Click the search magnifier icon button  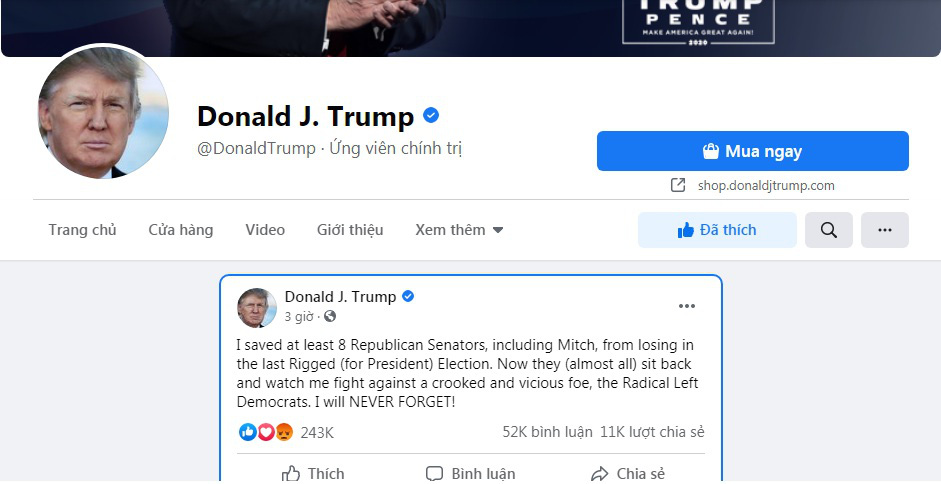(x=828, y=230)
